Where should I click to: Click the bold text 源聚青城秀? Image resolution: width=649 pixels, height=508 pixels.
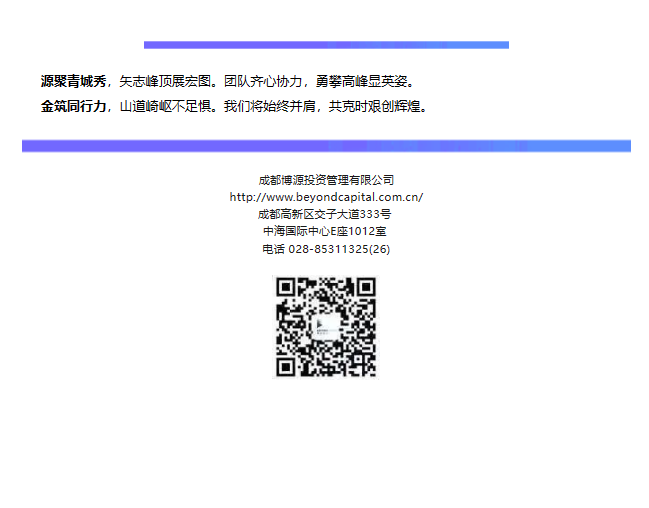(x=72, y=82)
